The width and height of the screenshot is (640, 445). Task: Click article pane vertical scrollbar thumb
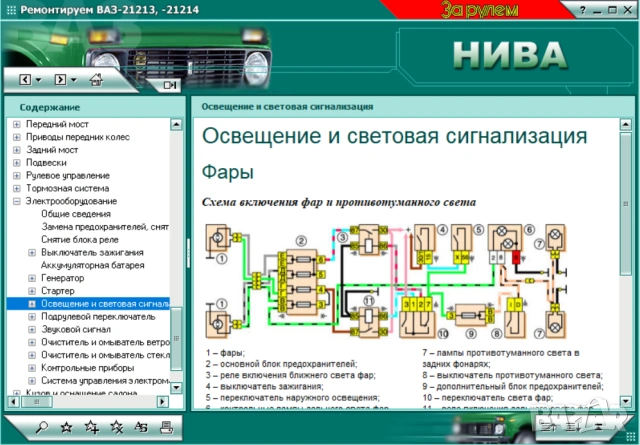626,203
